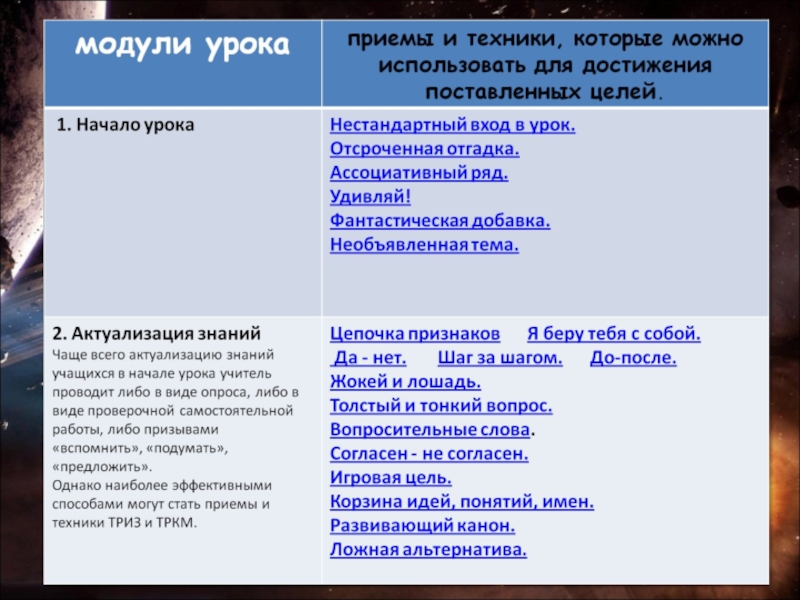
Task: Click the row label '1. Начало урока'
Action: [x=125, y=125]
